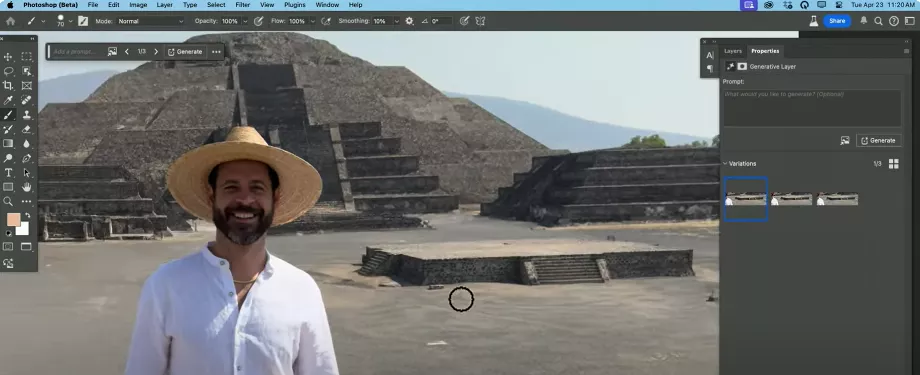The height and width of the screenshot is (375, 920).
Task: Select the Crop tool
Action: pyautogui.click(x=8, y=86)
